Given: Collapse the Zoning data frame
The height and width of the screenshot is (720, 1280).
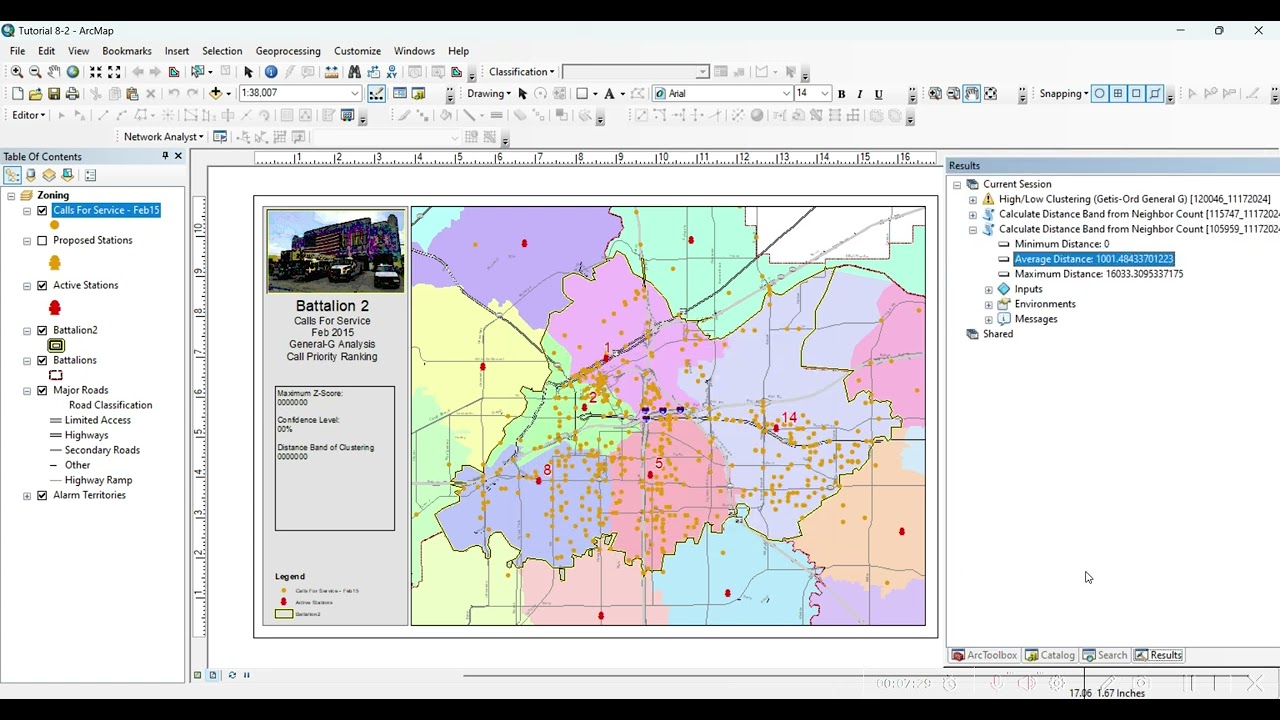Looking at the screenshot, I should [x=12, y=196].
